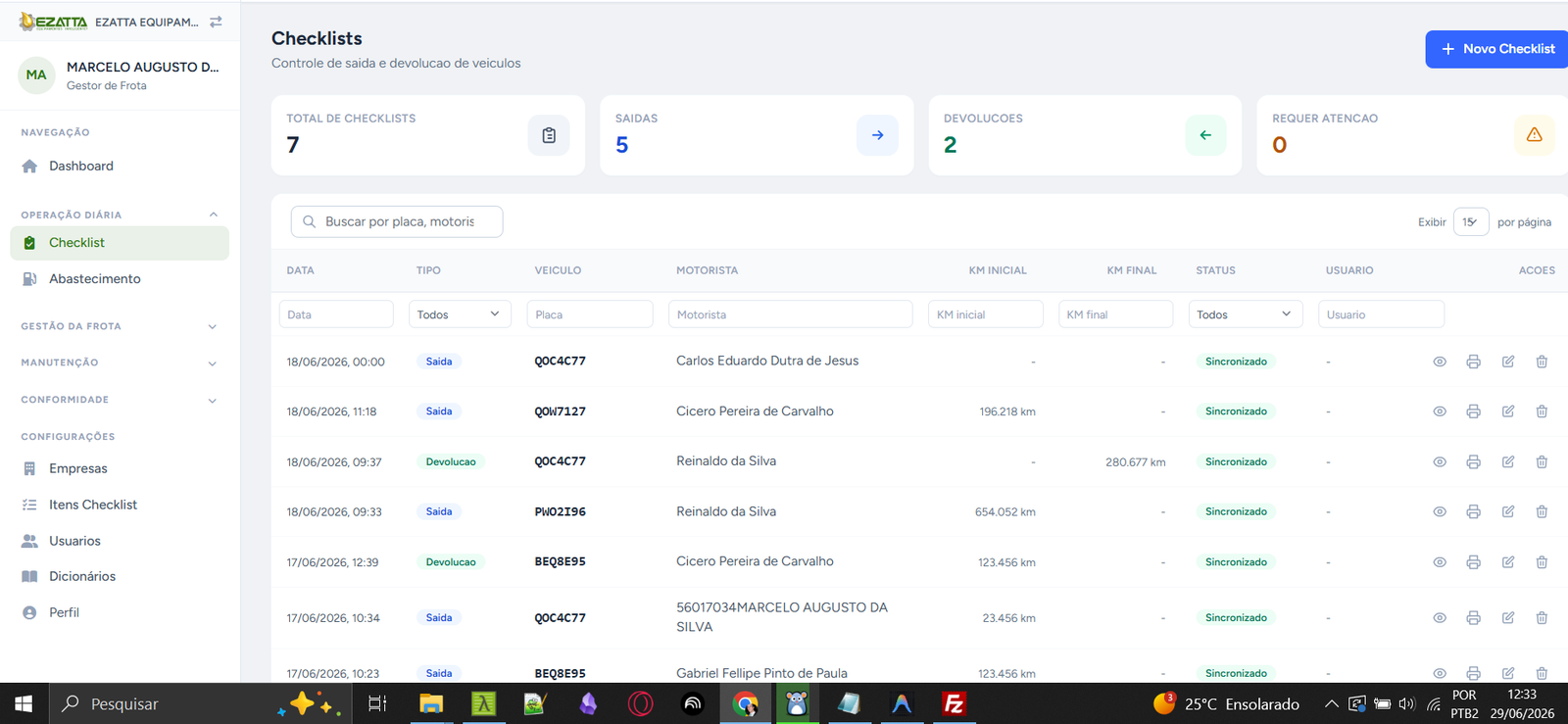Open Dicionários page

tap(120, 576)
